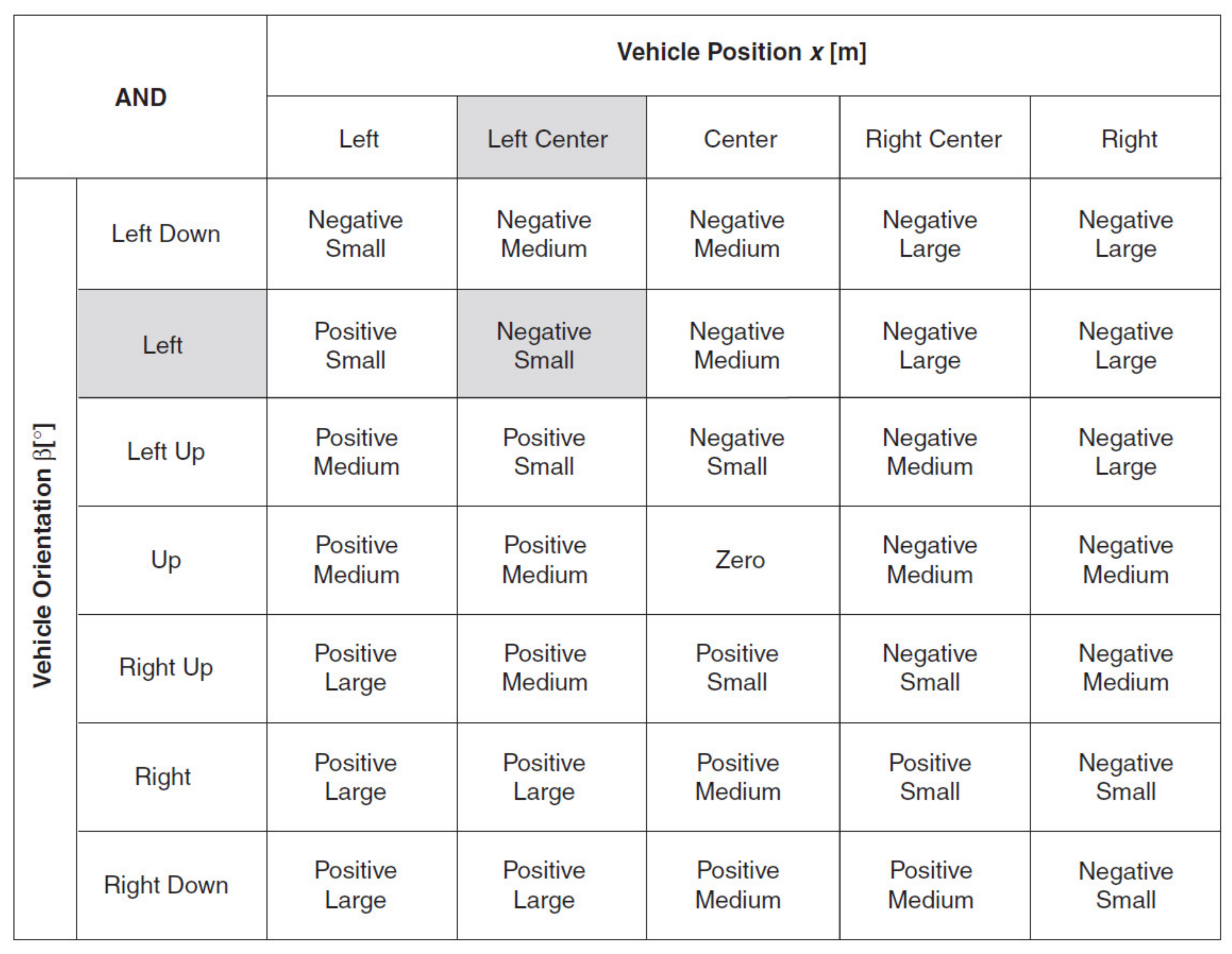This screenshot has width=1232, height=954.
Task: Select the "Right Center" column header
Action: [x=934, y=139]
